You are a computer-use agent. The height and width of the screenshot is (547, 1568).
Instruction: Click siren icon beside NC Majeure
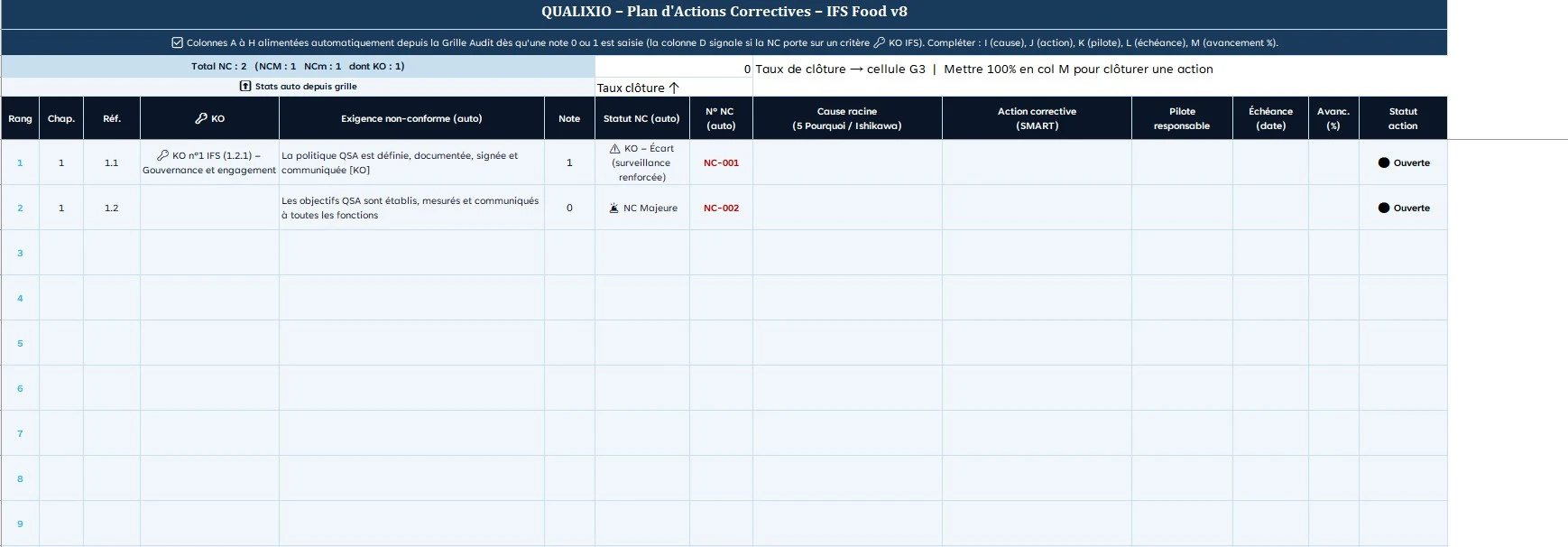(614, 208)
